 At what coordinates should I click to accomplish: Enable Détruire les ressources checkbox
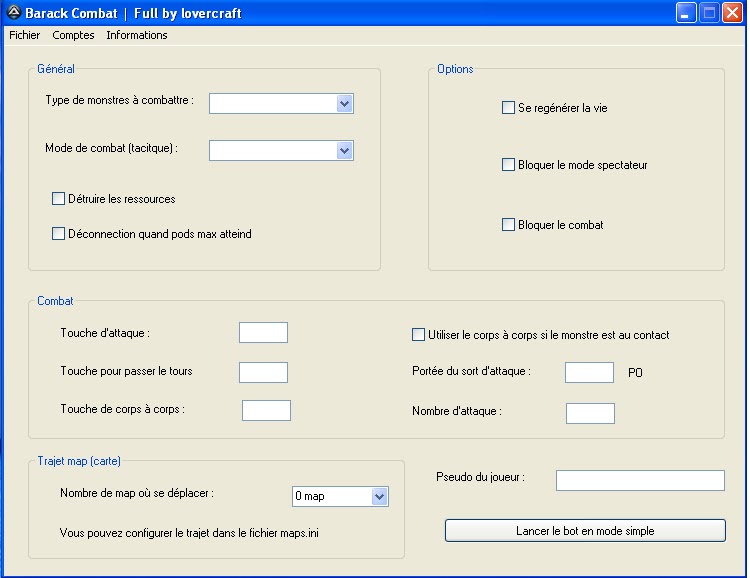[58, 198]
